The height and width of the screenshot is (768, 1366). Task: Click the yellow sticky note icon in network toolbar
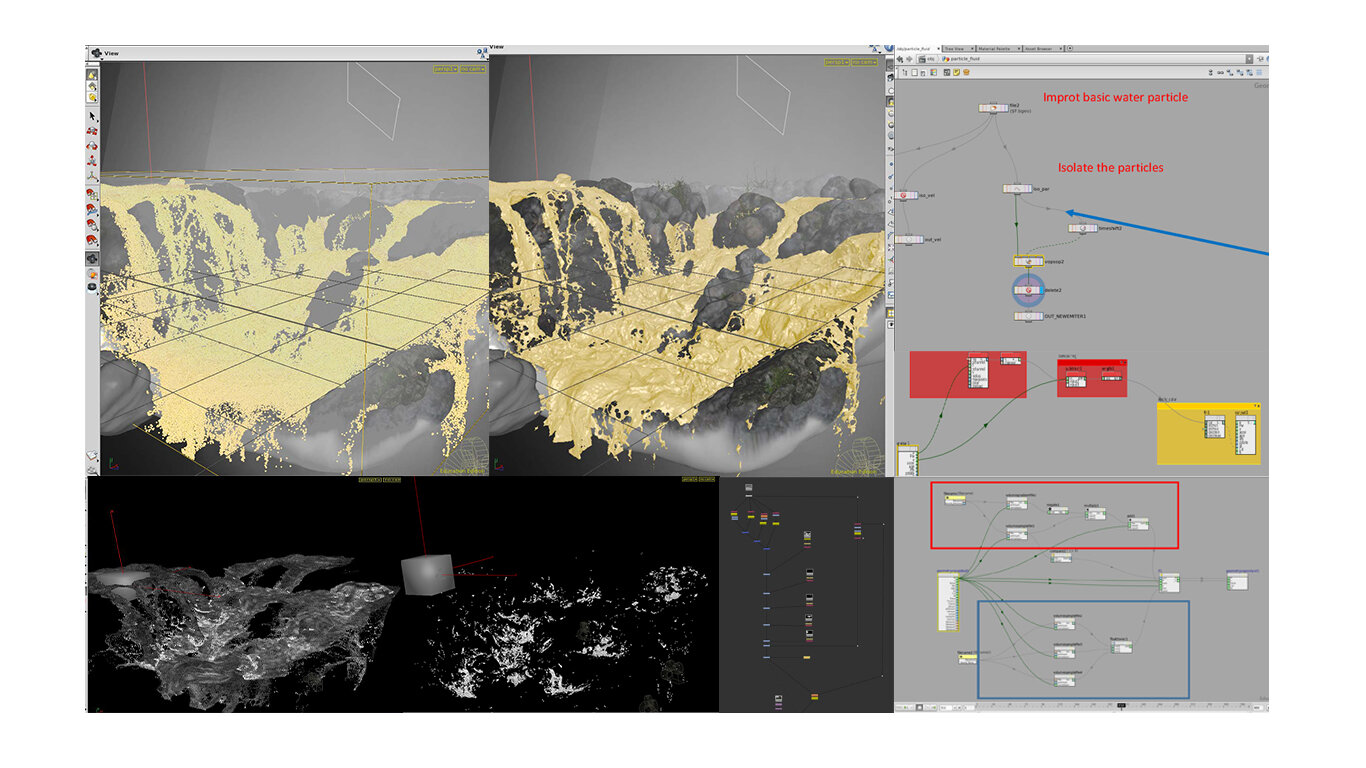[956, 73]
